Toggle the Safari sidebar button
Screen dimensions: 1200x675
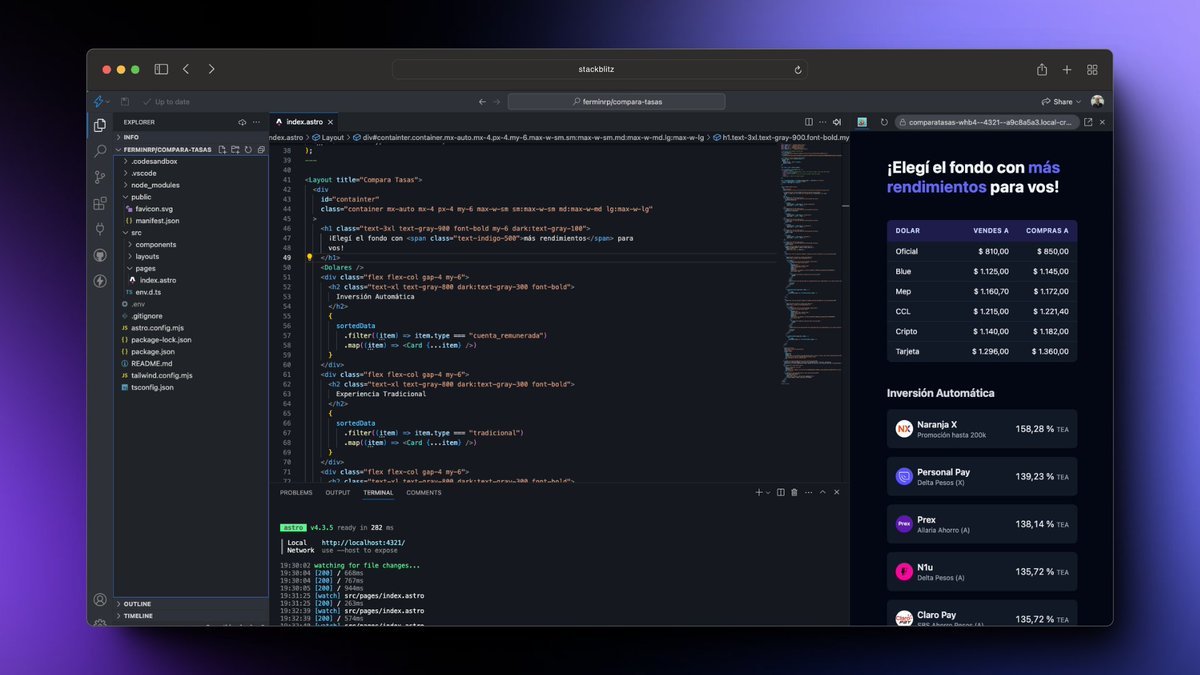click(x=161, y=69)
